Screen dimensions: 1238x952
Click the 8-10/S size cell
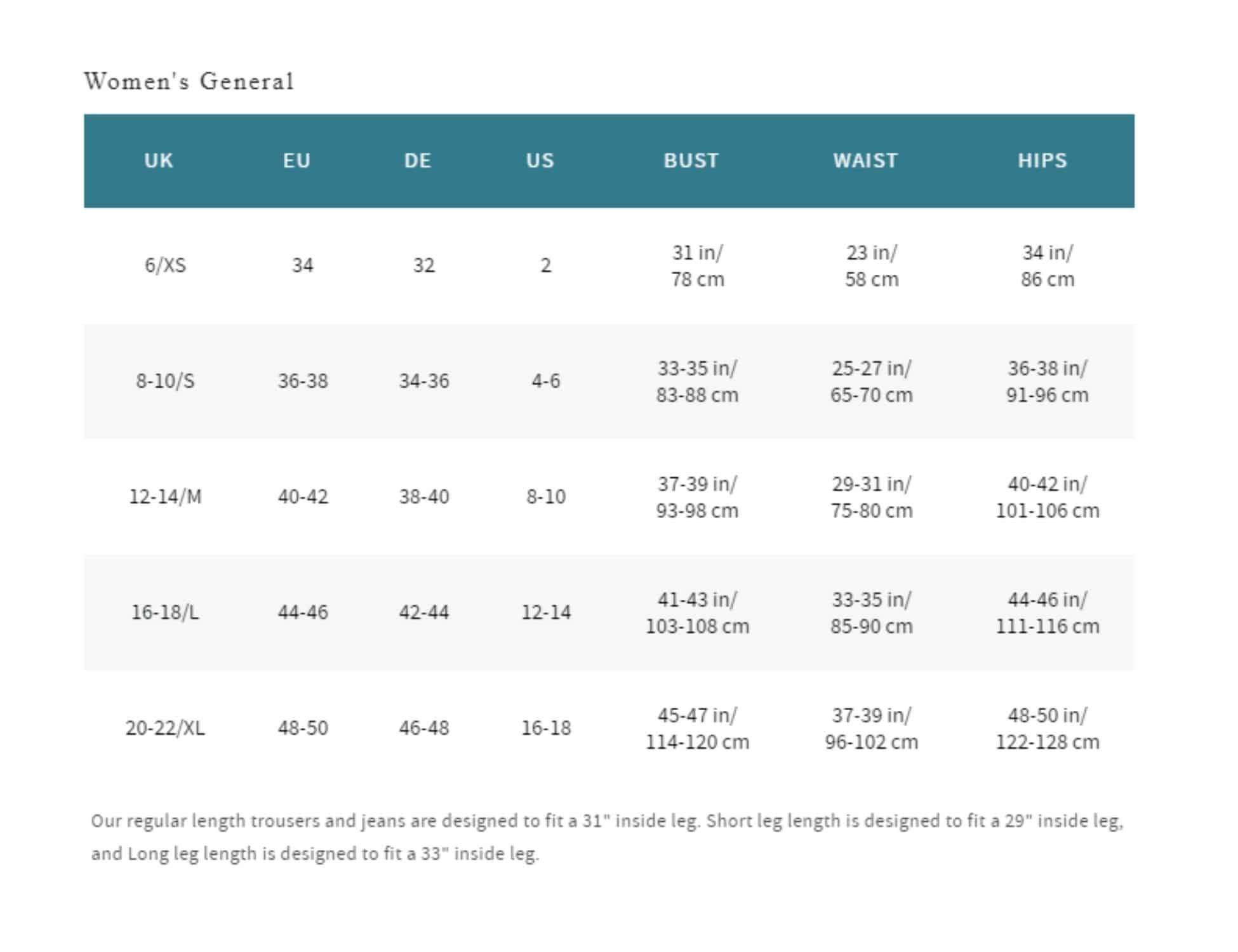coord(165,381)
